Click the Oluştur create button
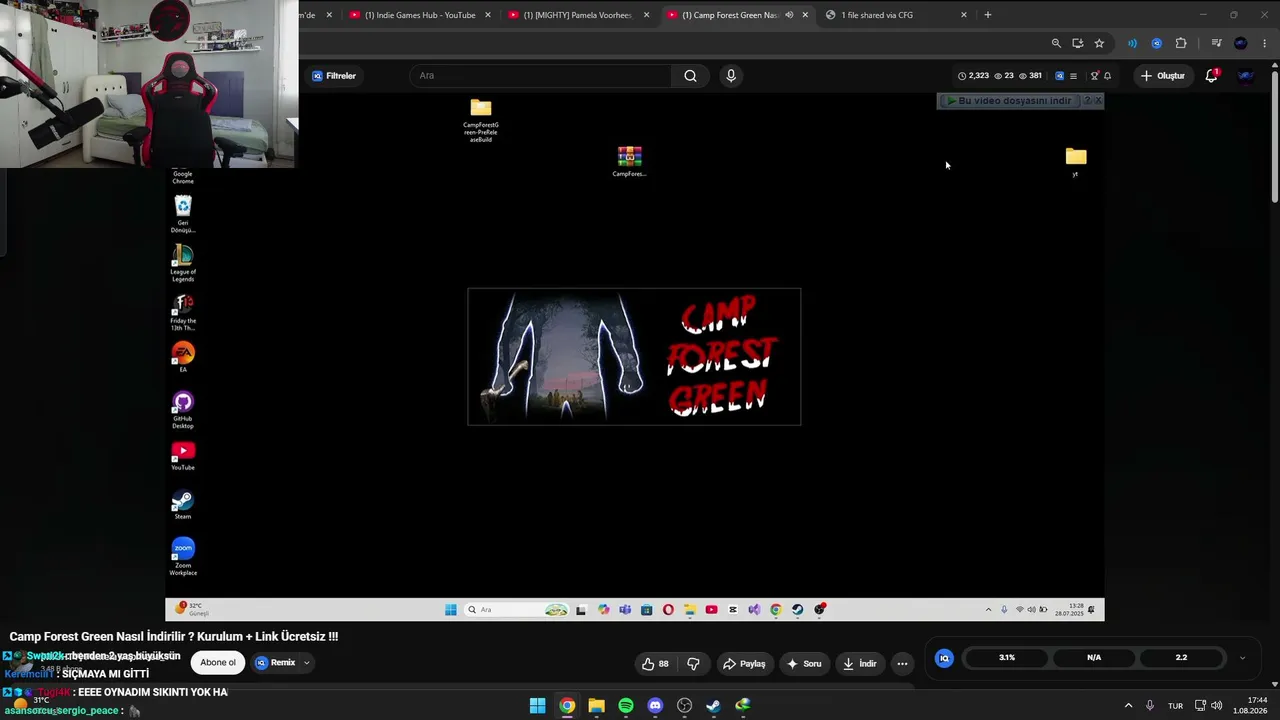 coord(1162,76)
